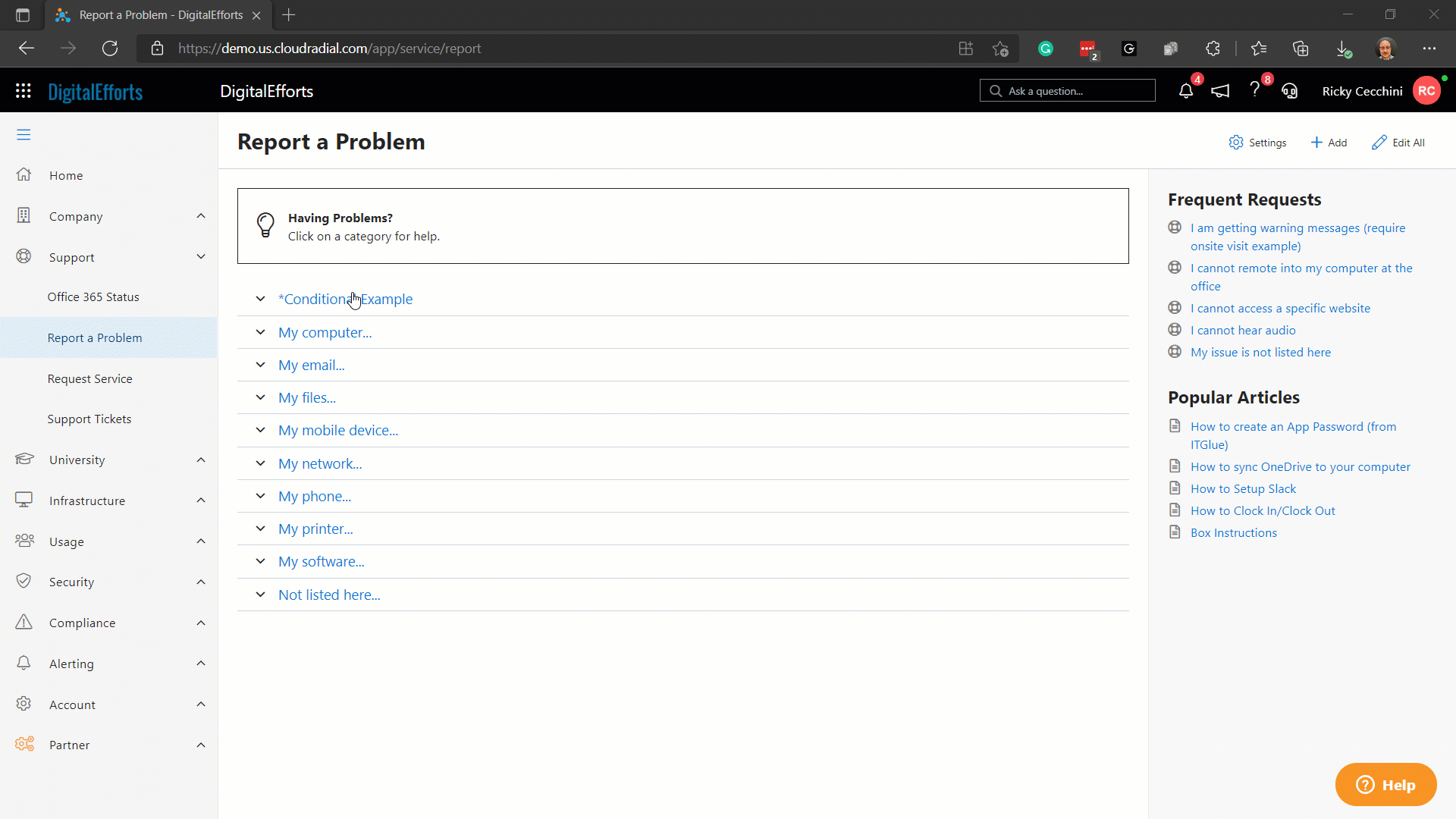
Task: Expand the My computer... category chevron
Action: pyautogui.click(x=260, y=332)
